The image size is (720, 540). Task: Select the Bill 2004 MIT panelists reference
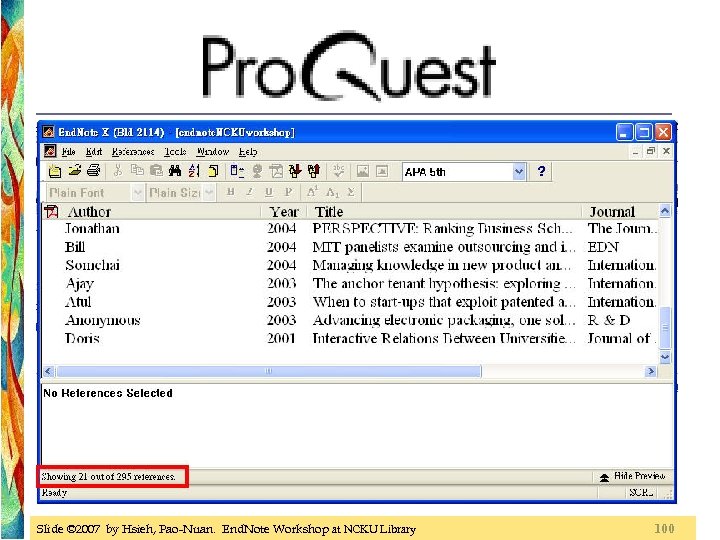[x=350, y=247]
